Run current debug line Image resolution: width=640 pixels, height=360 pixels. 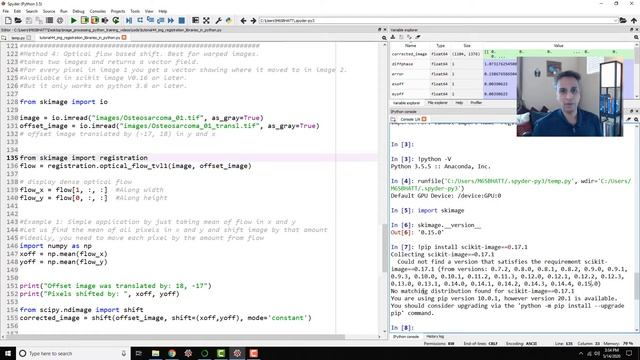(x=140, y=20)
